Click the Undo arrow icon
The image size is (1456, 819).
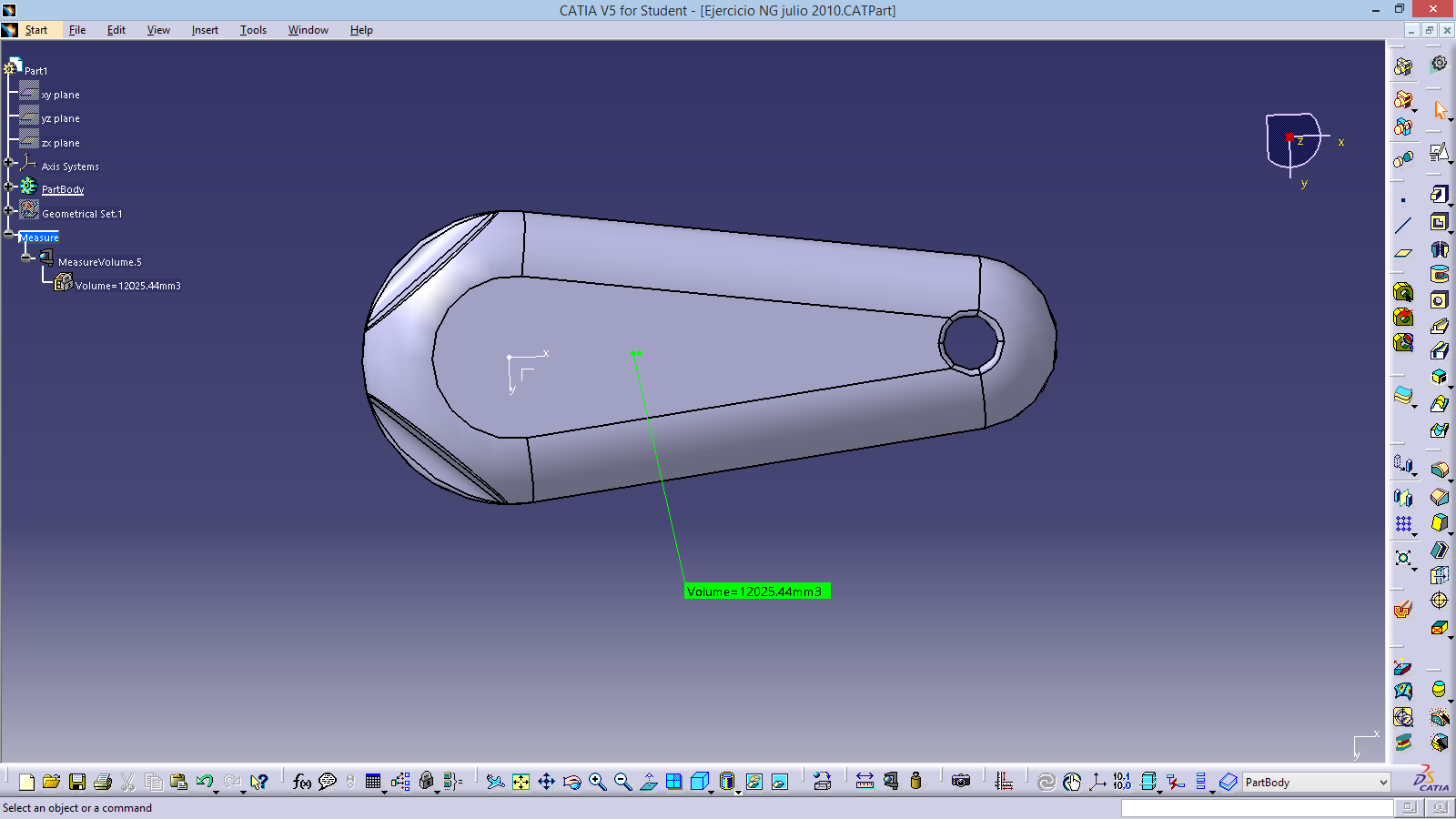coord(204,782)
